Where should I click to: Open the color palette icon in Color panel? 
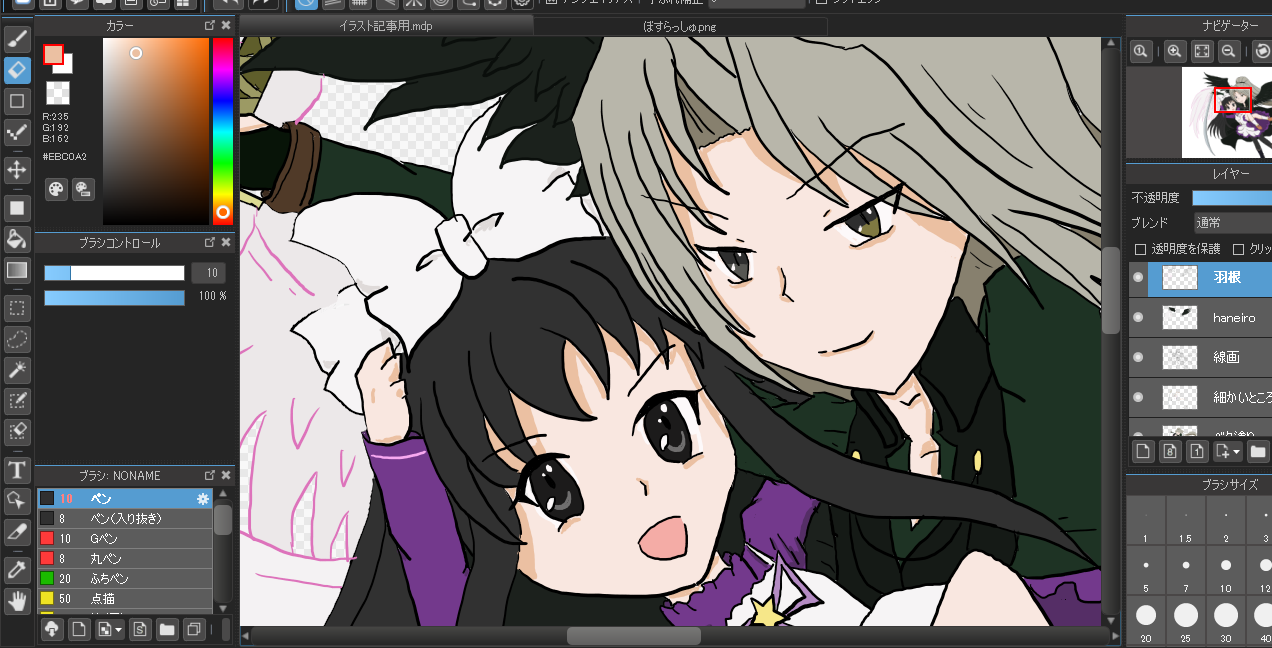56,188
